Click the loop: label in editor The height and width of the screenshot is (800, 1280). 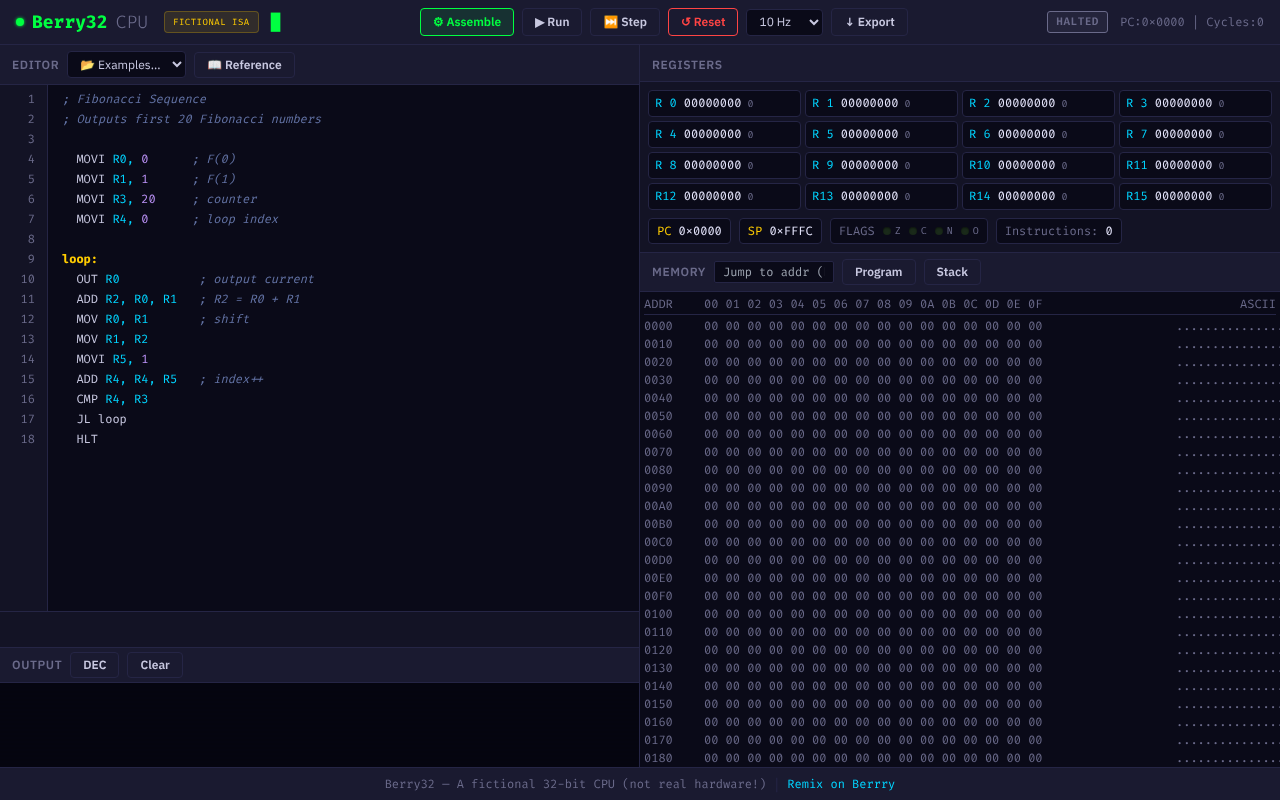coord(80,259)
